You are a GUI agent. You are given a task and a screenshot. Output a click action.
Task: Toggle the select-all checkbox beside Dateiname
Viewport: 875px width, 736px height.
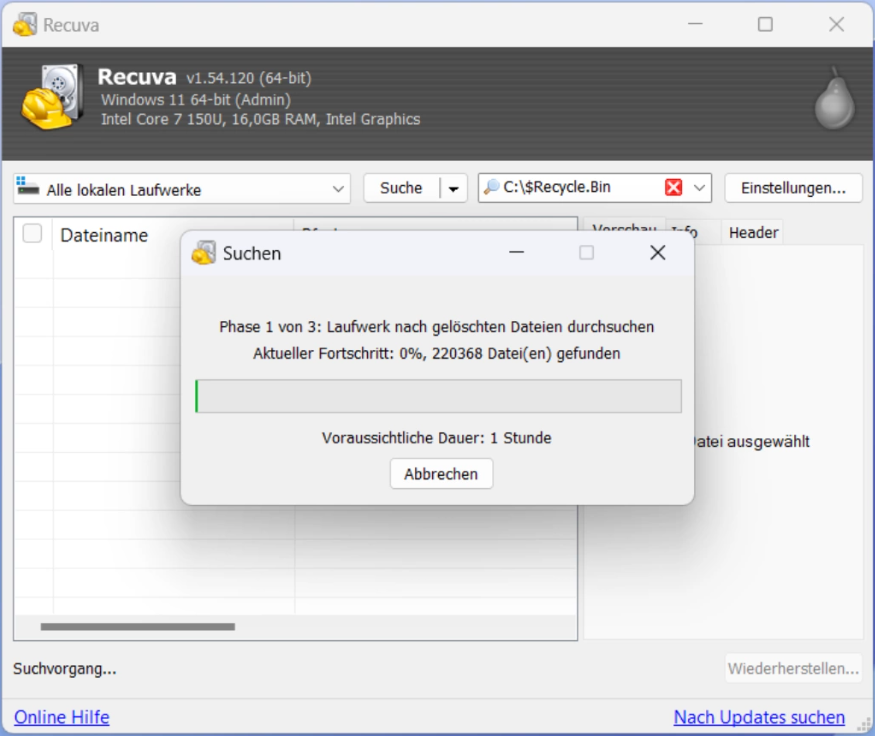32,233
